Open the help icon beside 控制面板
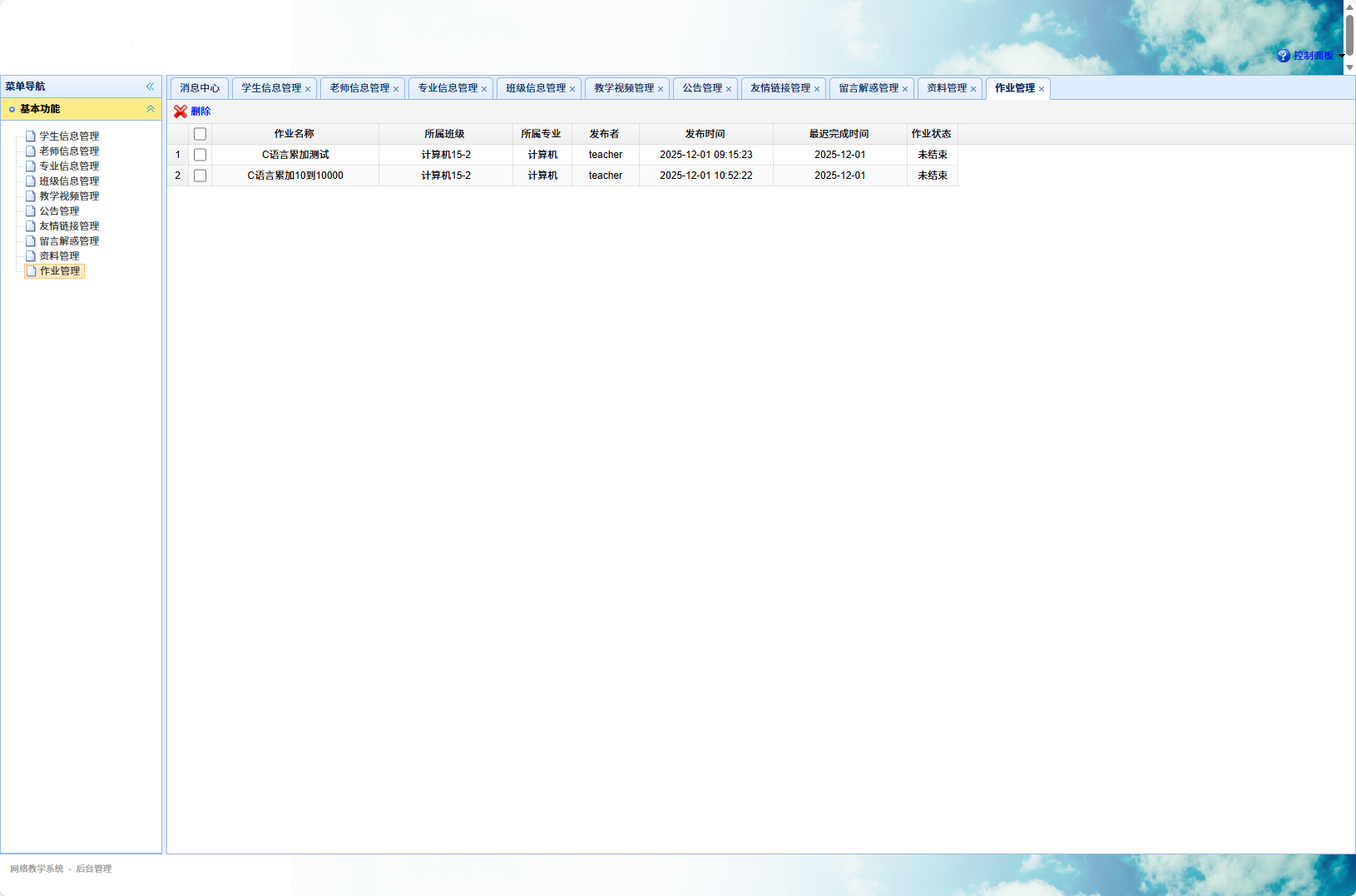Image resolution: width=1356 pixels, height=896 pixels. (1284, 56)
